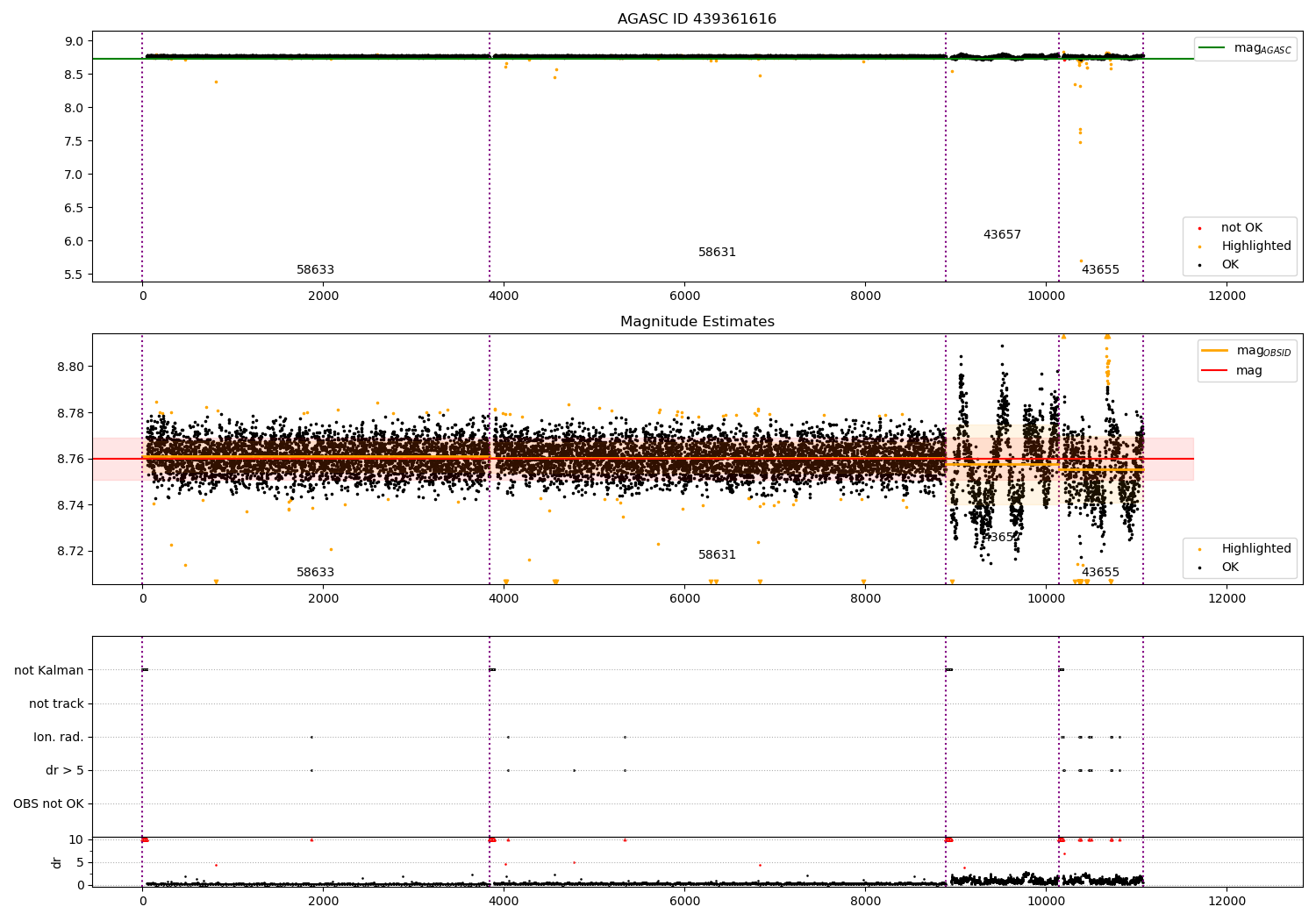Select the mag OBSID legend entry in middle plot
The image size is (1316, 921).
1247,351
